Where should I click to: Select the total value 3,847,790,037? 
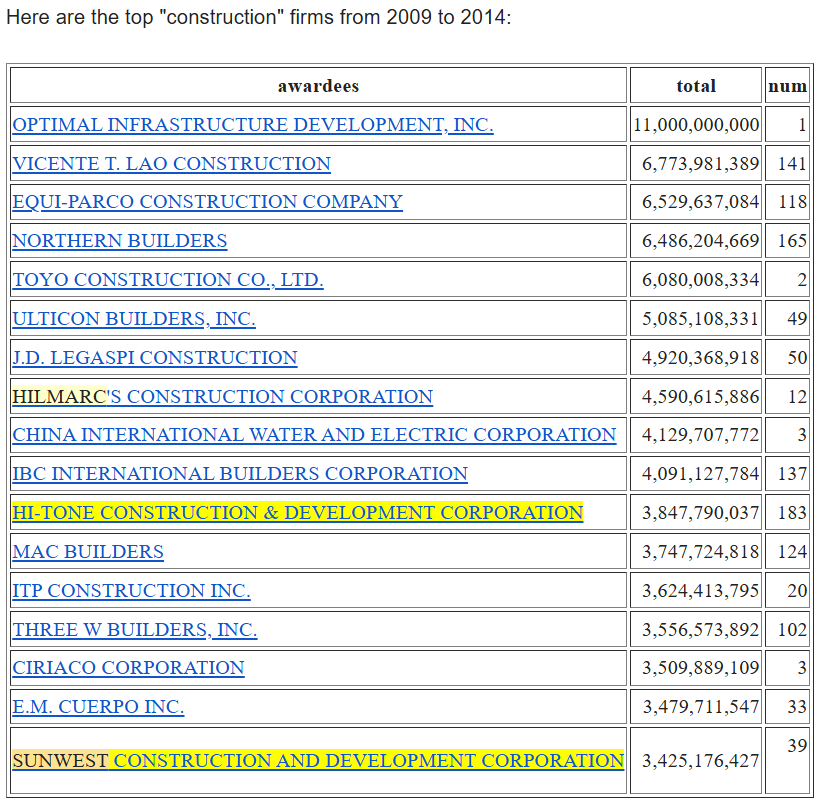(700, 514)
